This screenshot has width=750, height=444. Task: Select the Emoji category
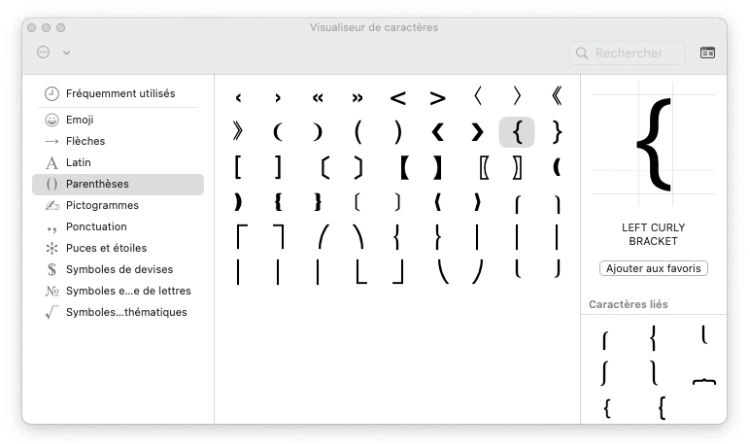118,120
